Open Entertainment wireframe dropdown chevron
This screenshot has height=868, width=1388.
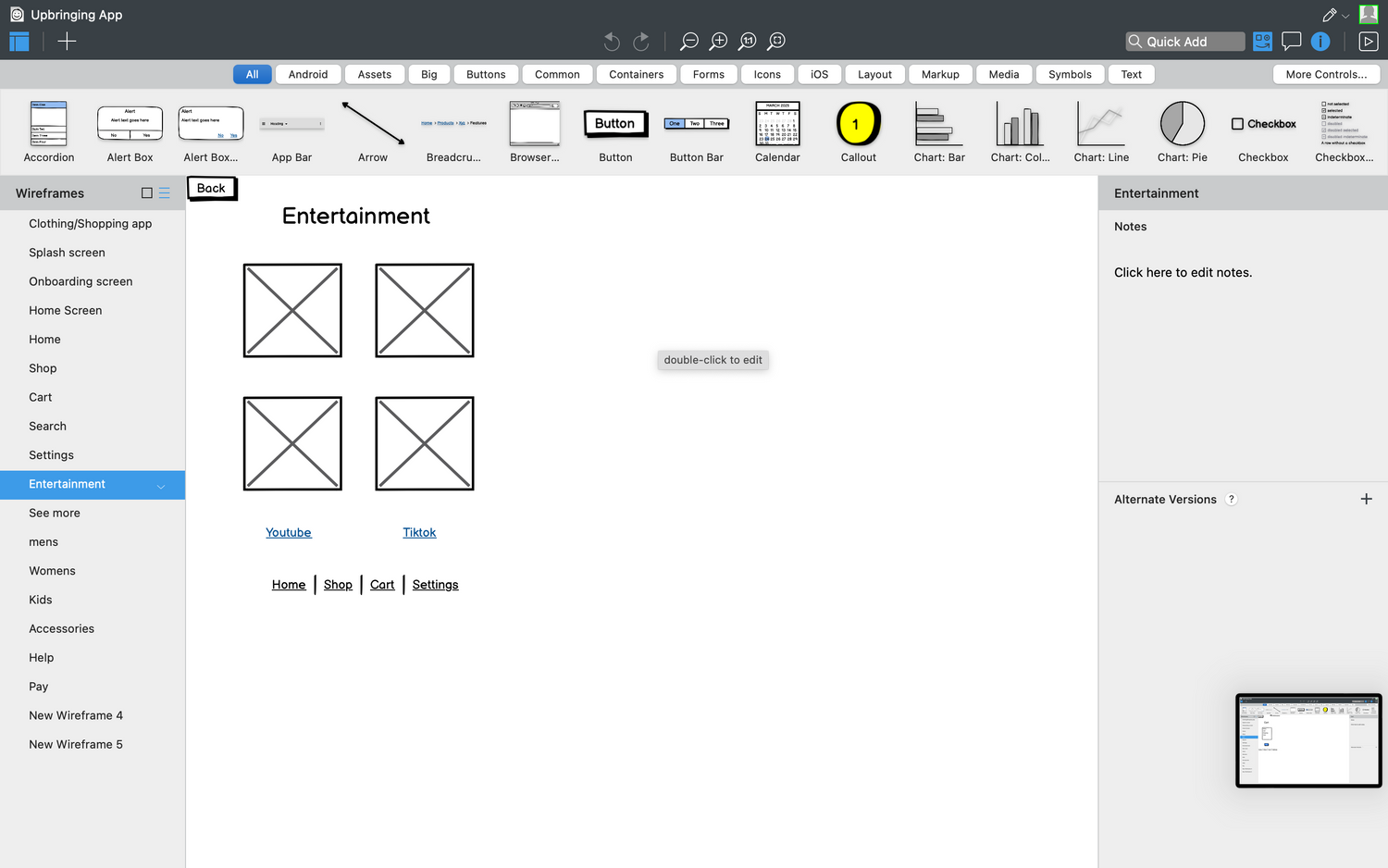click(161, 486)
